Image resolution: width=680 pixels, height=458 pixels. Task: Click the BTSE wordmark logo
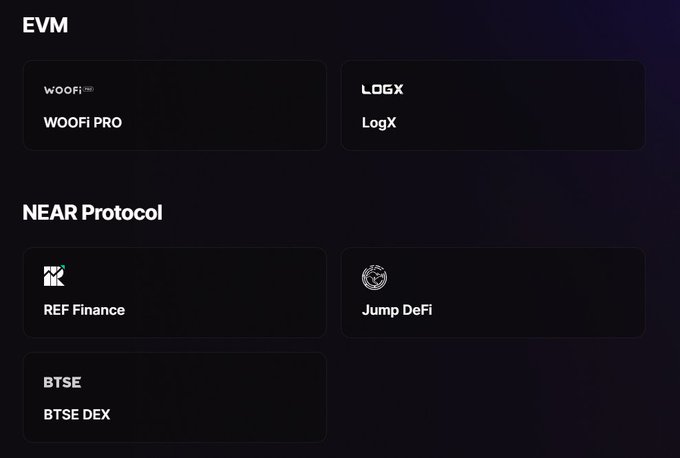62,382
